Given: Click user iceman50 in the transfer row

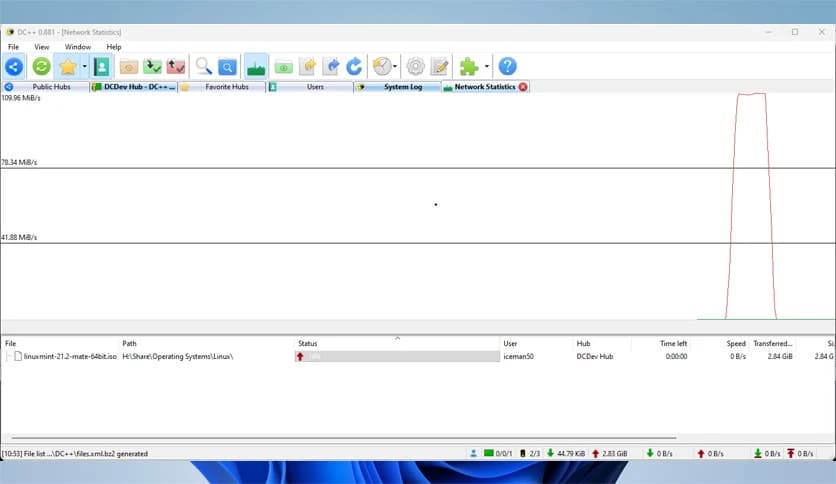Looking at the screenshot, I should [518, 357].
